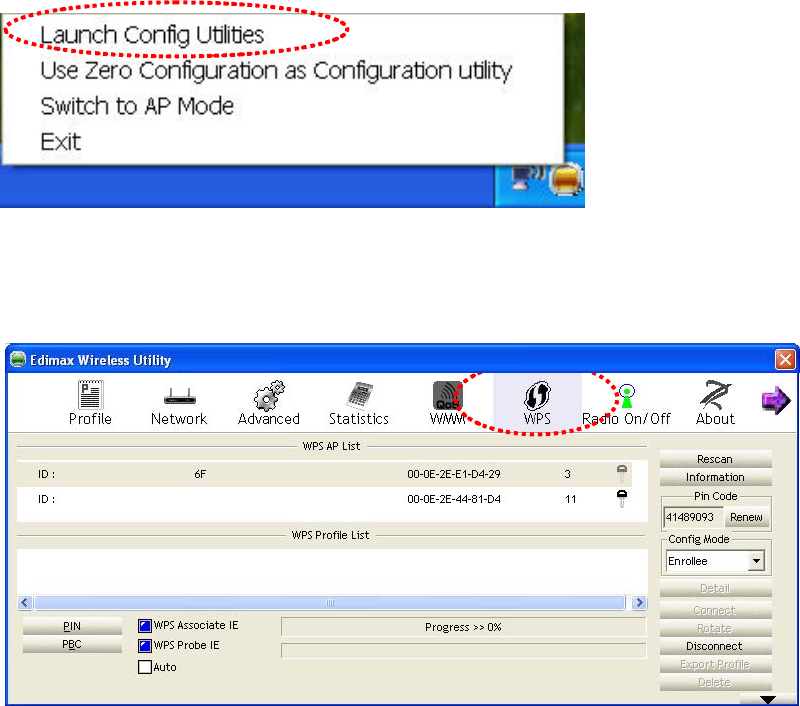Open the About icon
Screen dimensions: 800x706
click(x=715, y=395)
